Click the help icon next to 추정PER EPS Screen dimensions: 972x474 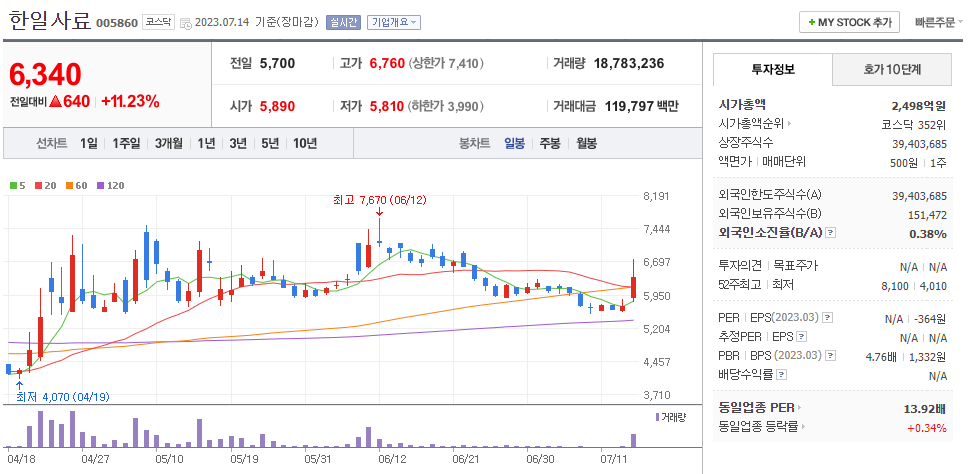(802, 337)
